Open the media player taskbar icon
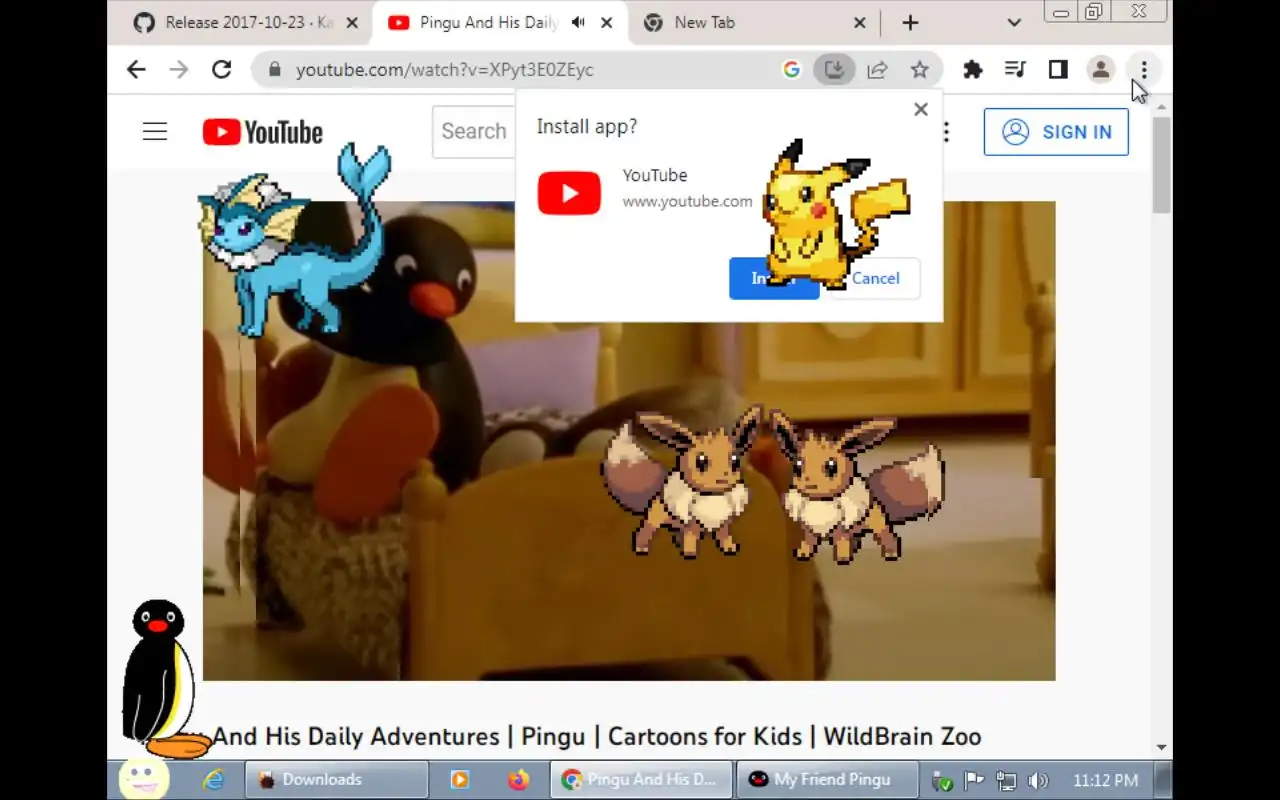The width and height of the screenshot is (1280, 800). (459, 779)
